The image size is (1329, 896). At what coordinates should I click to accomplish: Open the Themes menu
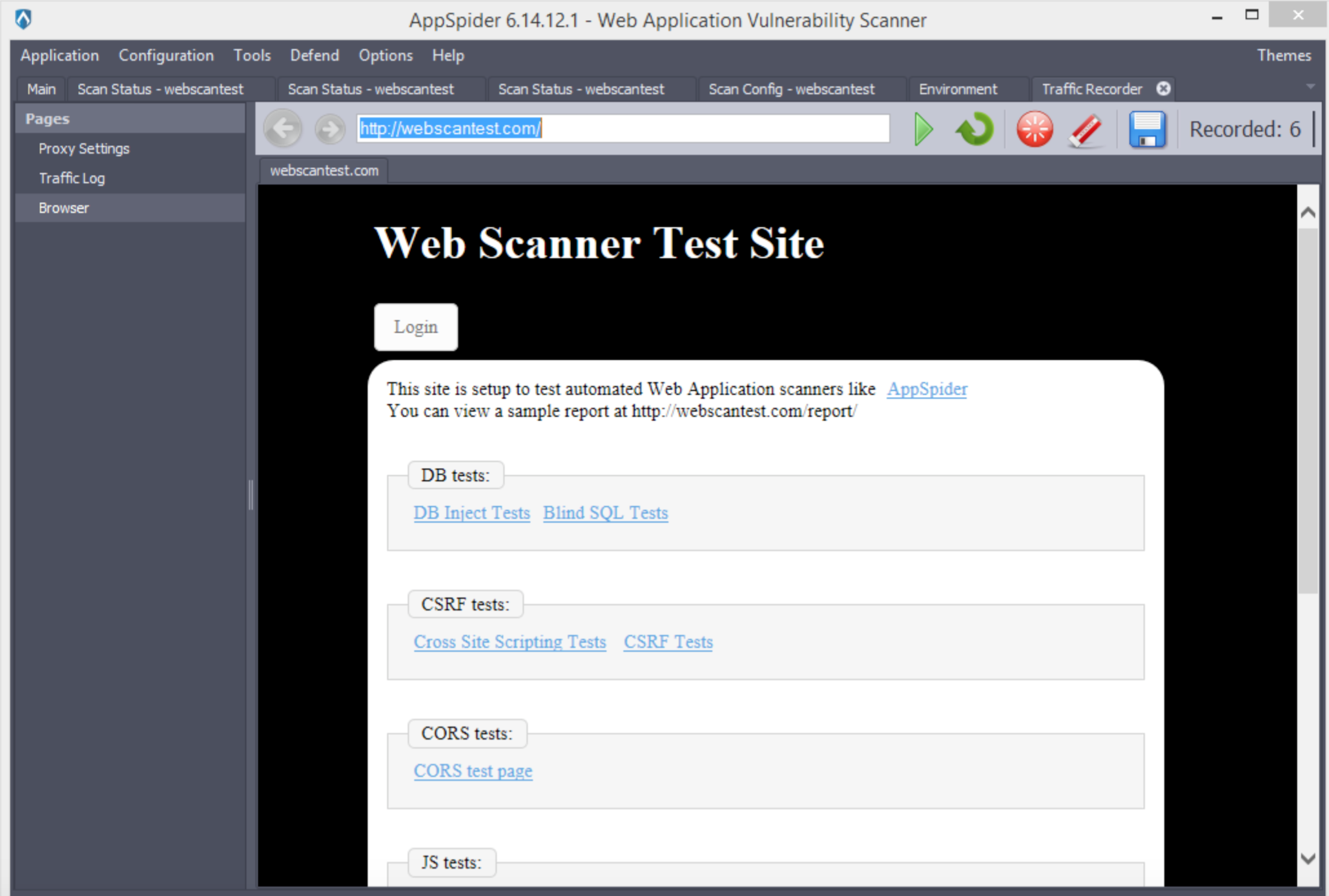point(1284,56)
